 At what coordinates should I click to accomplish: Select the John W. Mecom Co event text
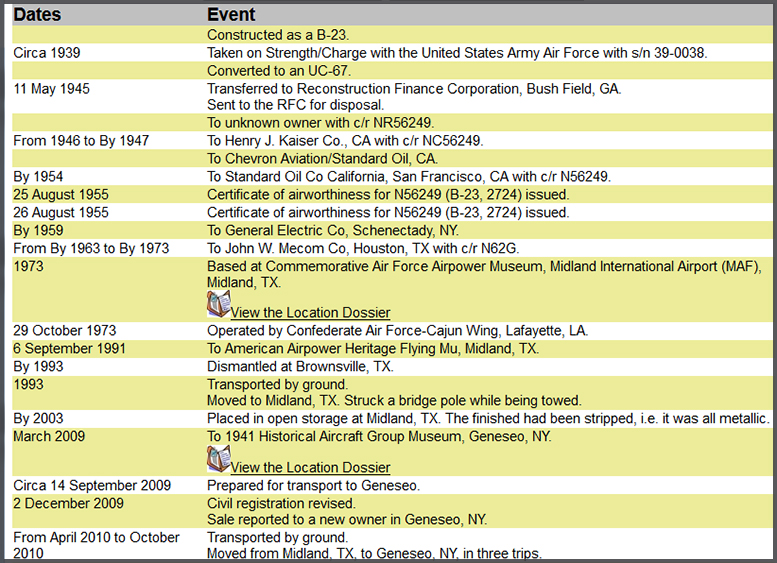point(363,248)
